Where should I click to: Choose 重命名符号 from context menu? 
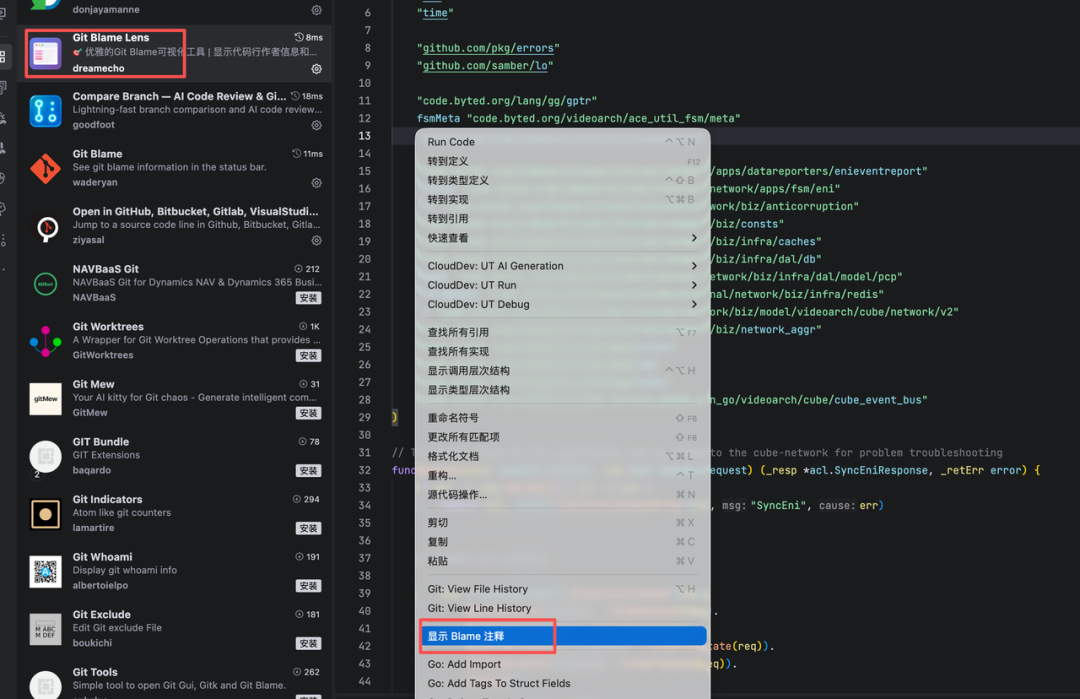coord(563,418)
